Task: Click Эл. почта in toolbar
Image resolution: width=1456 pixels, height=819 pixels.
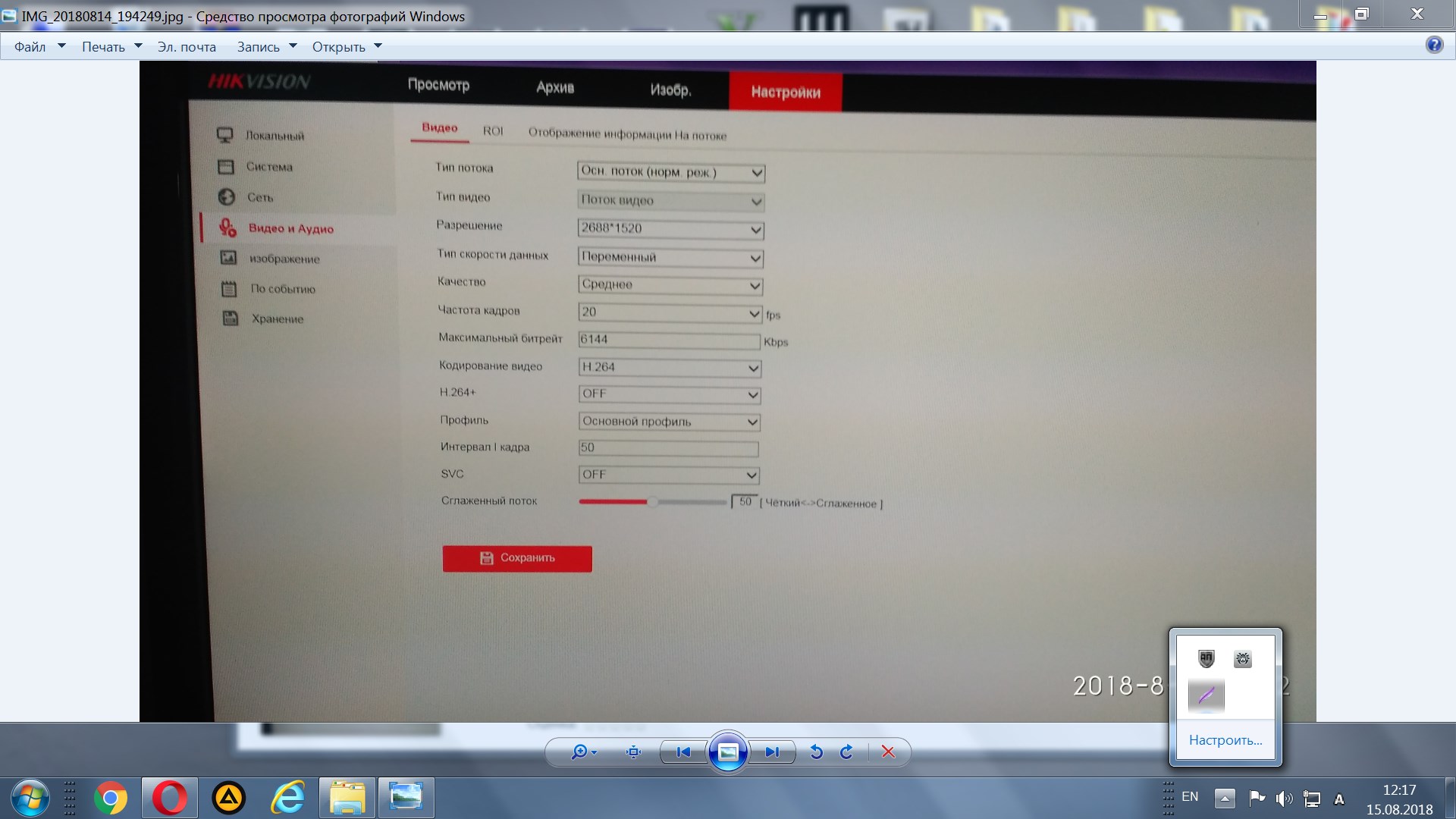Action: point(187,47)
